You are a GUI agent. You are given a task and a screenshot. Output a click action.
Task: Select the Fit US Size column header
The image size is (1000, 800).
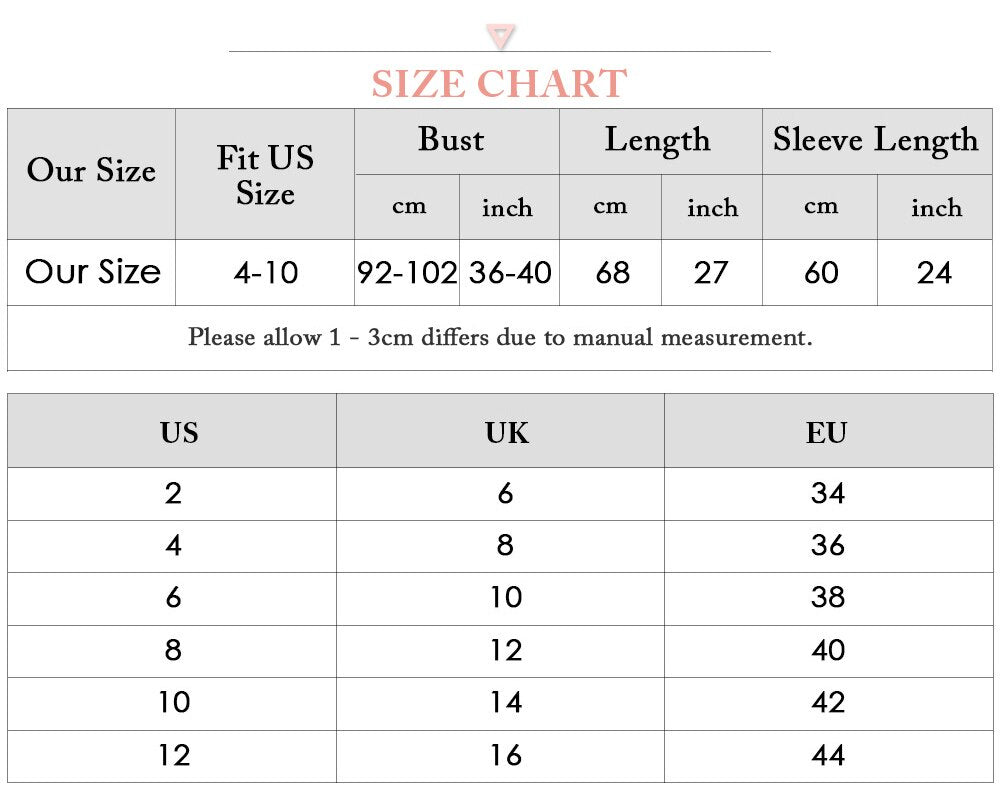coord(265,174)
